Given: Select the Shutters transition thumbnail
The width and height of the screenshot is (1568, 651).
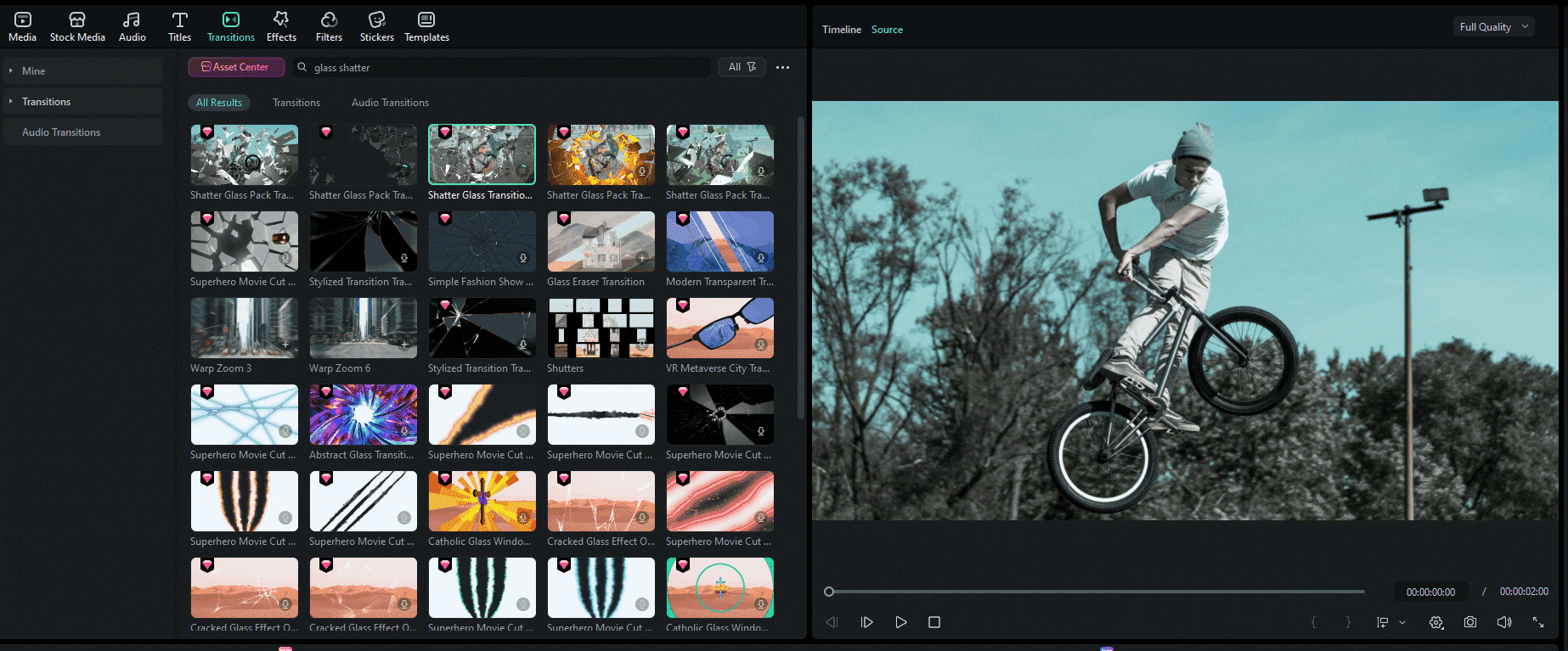Looking at the screenshot, I should (601, 328).
